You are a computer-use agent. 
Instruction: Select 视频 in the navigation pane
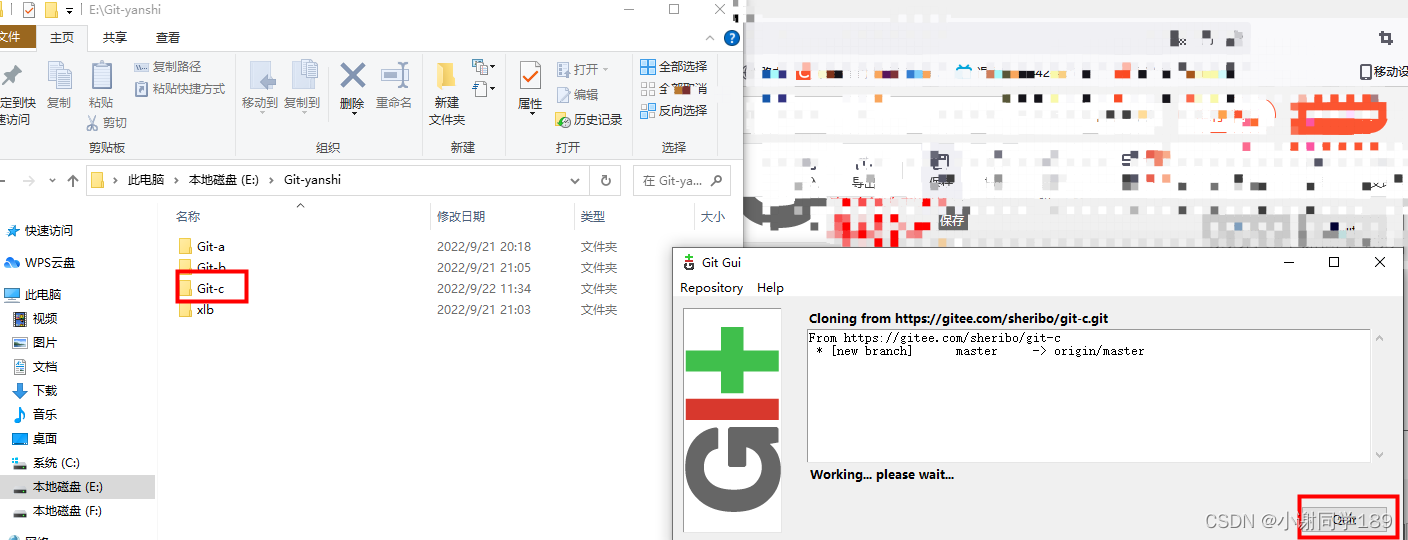click(35, 319)
